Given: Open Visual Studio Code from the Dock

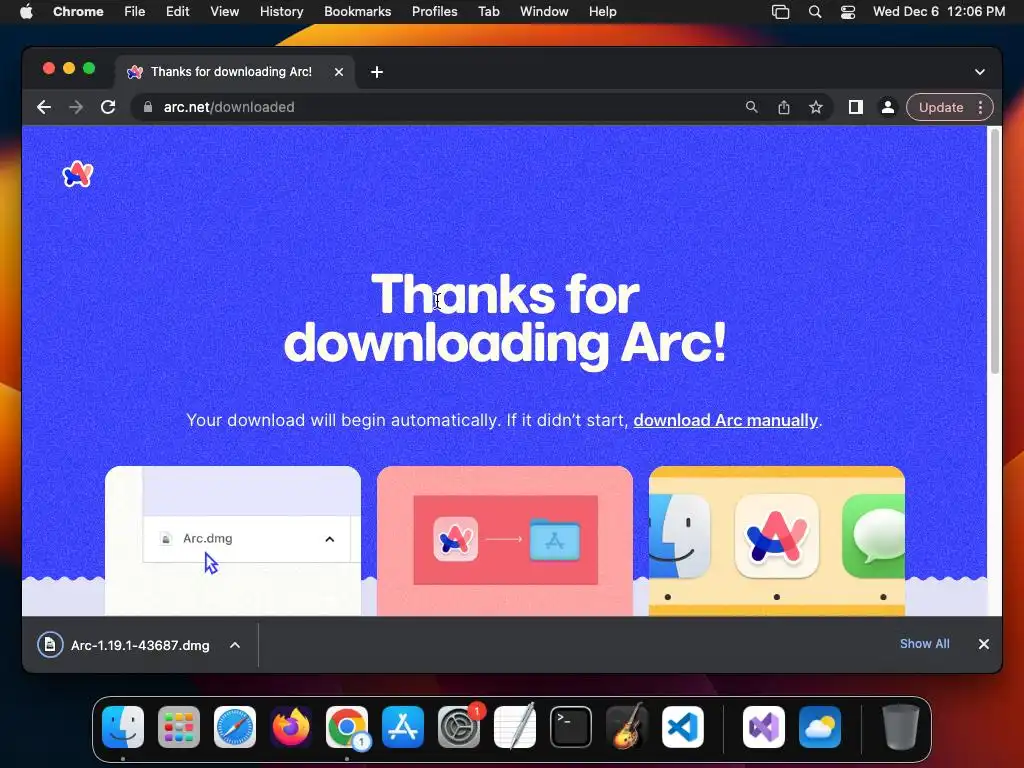Looking at the screenshot, I should (683, 727).
